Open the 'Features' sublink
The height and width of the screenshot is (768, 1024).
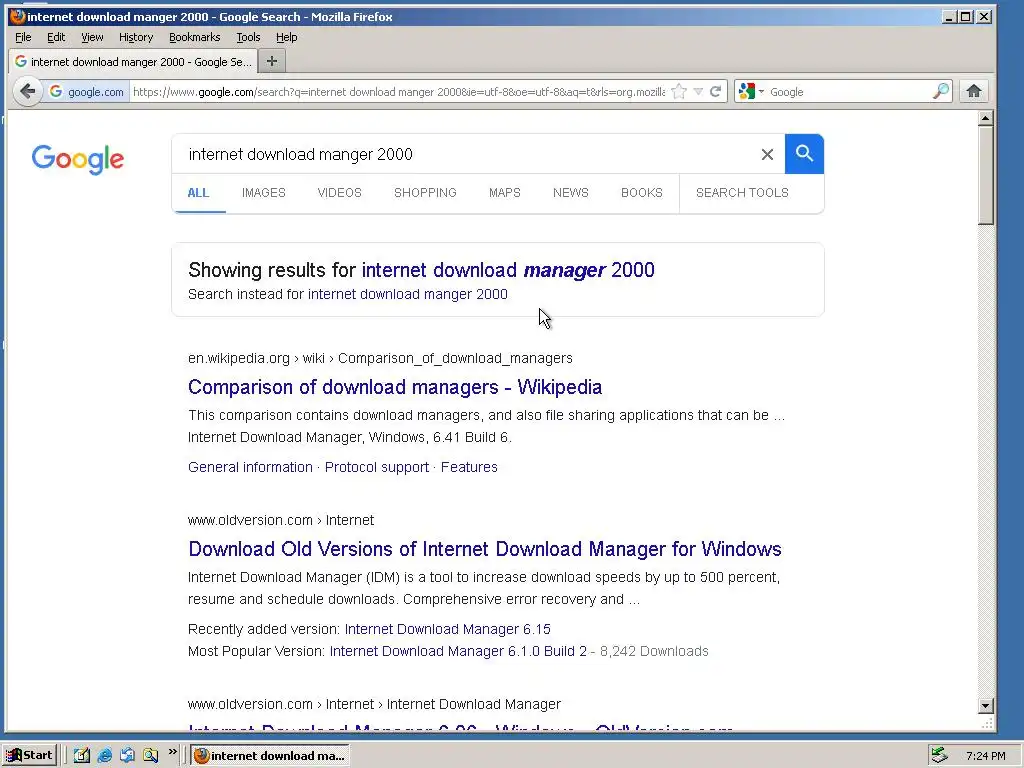pos(469,467)
